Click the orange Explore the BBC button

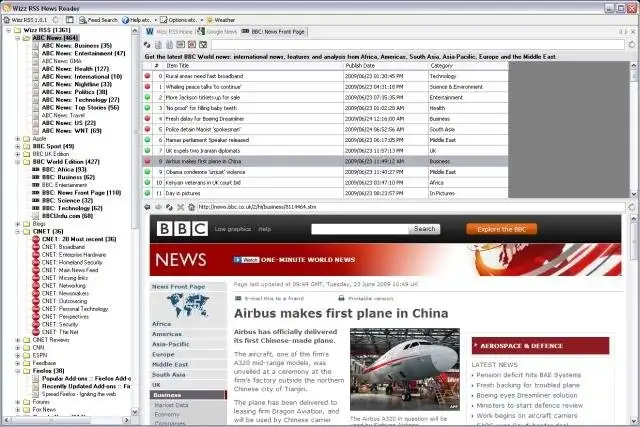click(x=502, y=229)
